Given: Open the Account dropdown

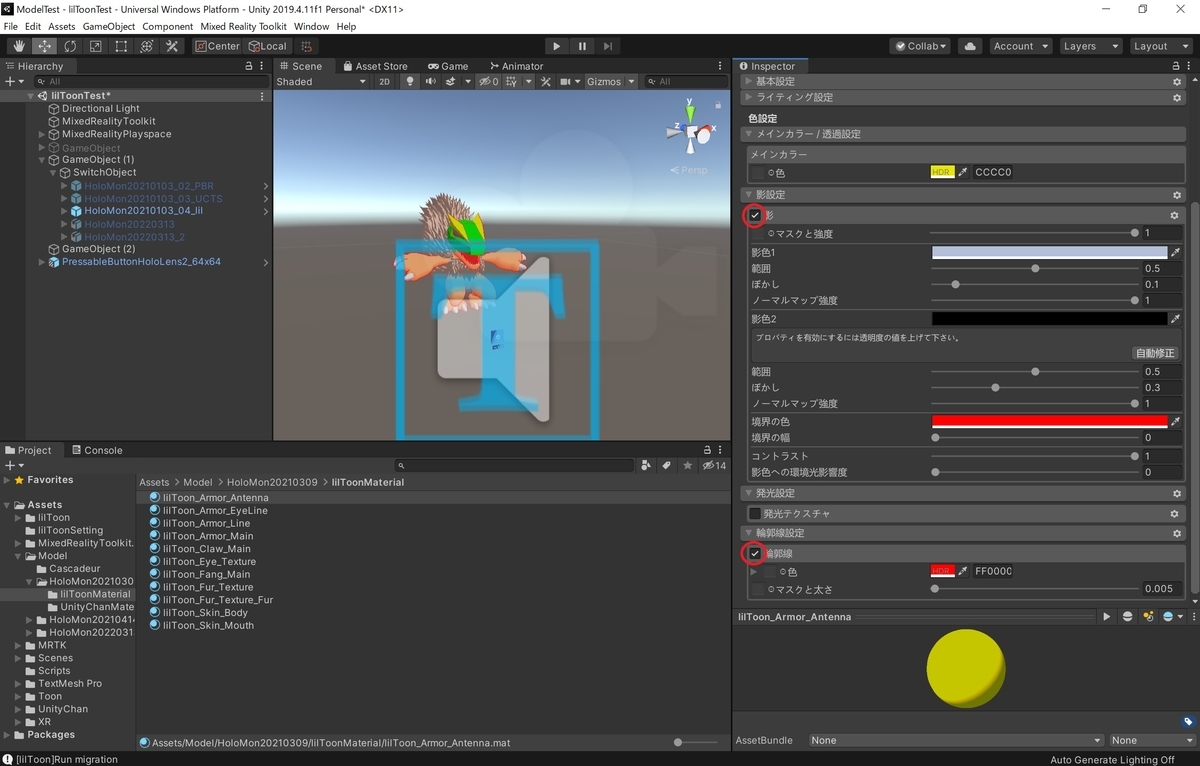Looking at the screenshot, I should pos(1020,46).
